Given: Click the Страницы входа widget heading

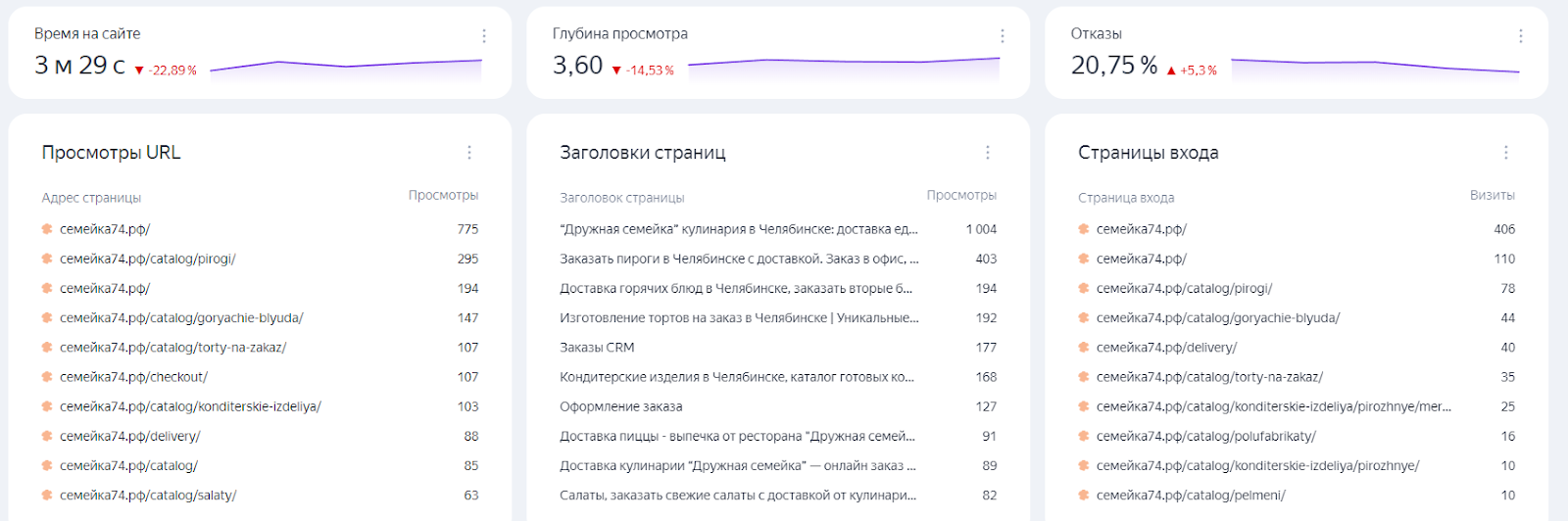Looking at the screenshot, I should (1149, 153).
